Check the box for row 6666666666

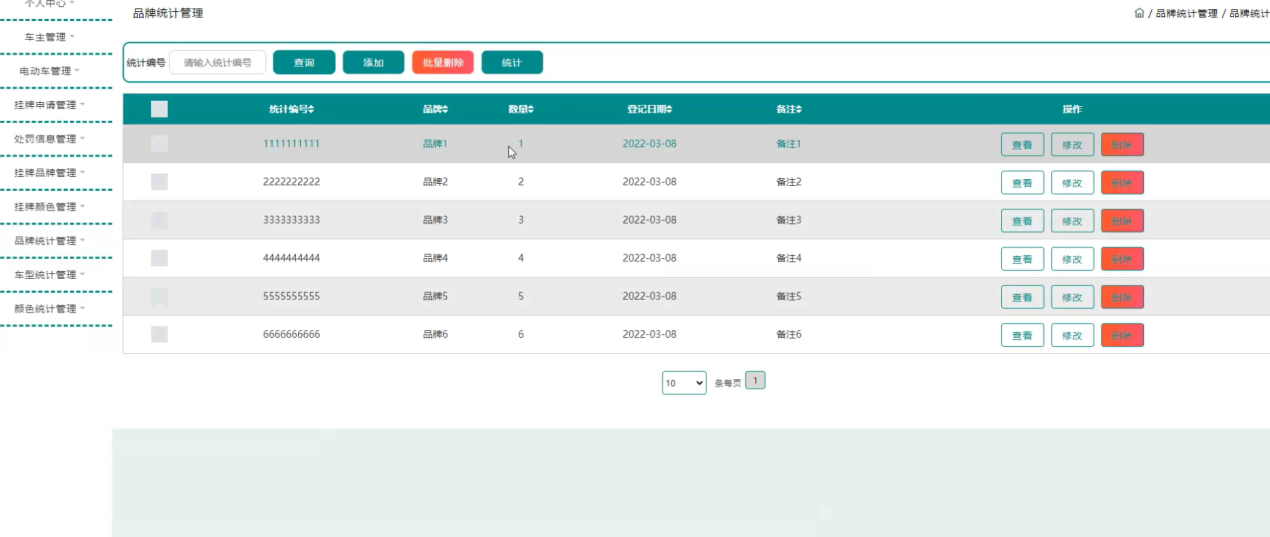point(159,334)
